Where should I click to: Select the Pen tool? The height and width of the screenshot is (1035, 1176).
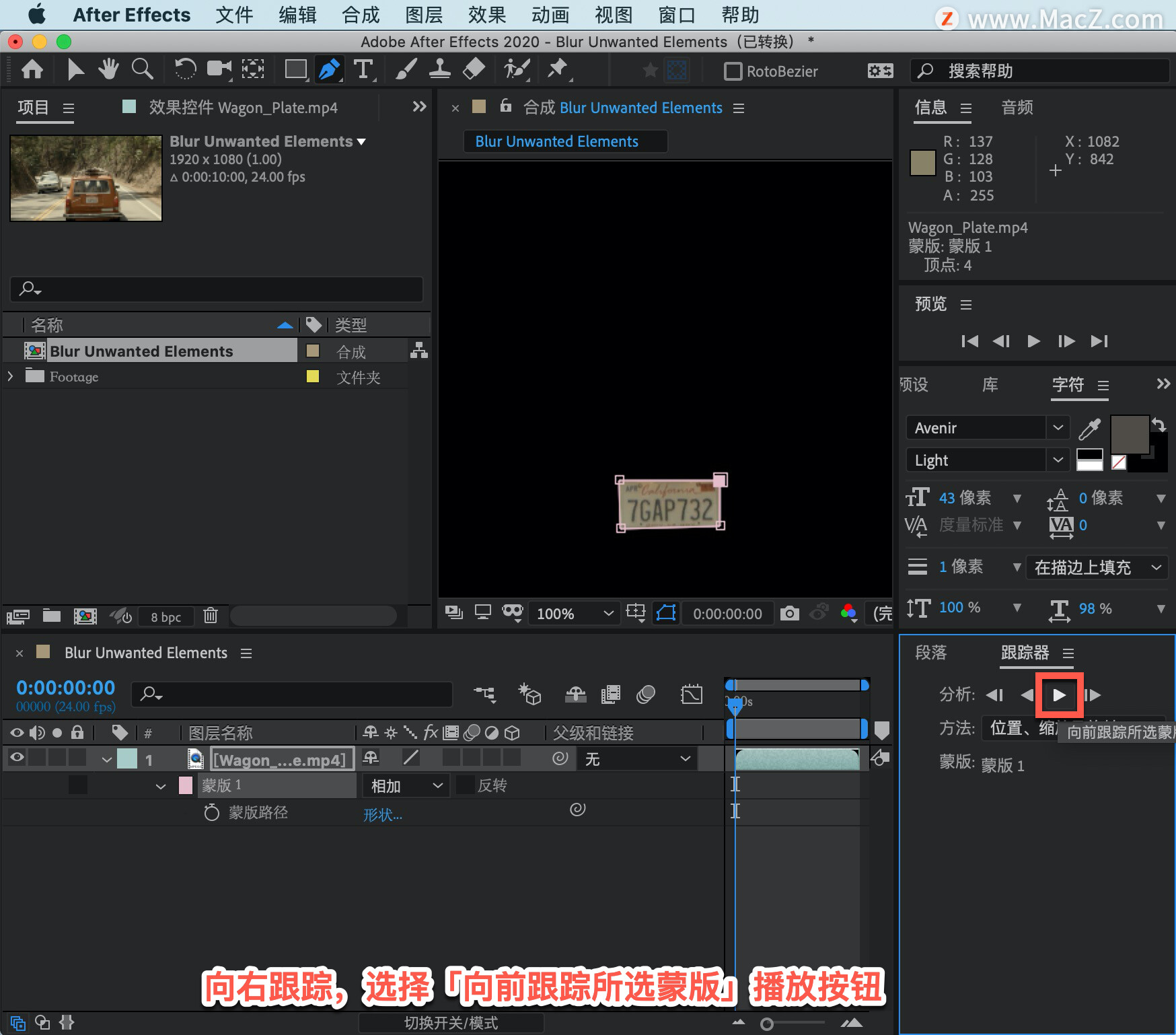(x=329, y=69)
